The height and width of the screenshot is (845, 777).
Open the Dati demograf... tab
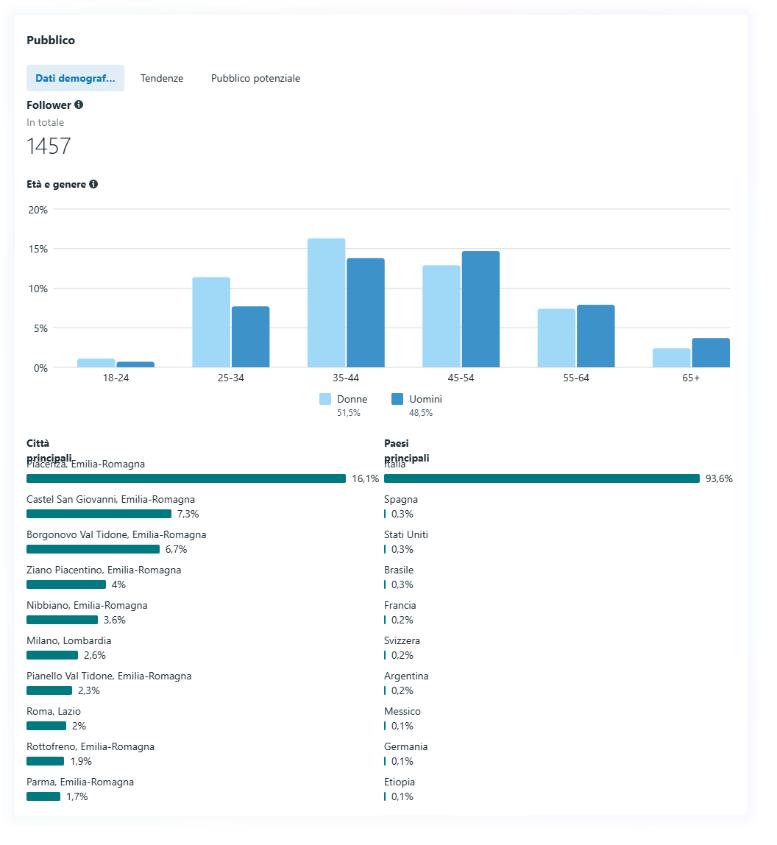click(75, 78)
